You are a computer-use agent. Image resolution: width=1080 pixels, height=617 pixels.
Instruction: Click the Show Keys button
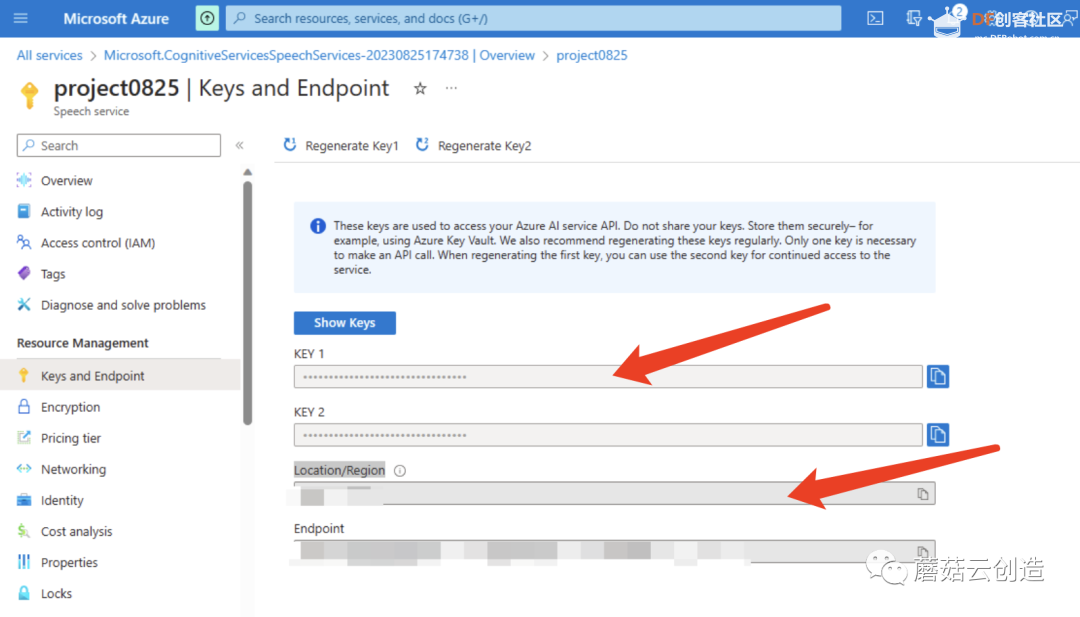point(344,323)
